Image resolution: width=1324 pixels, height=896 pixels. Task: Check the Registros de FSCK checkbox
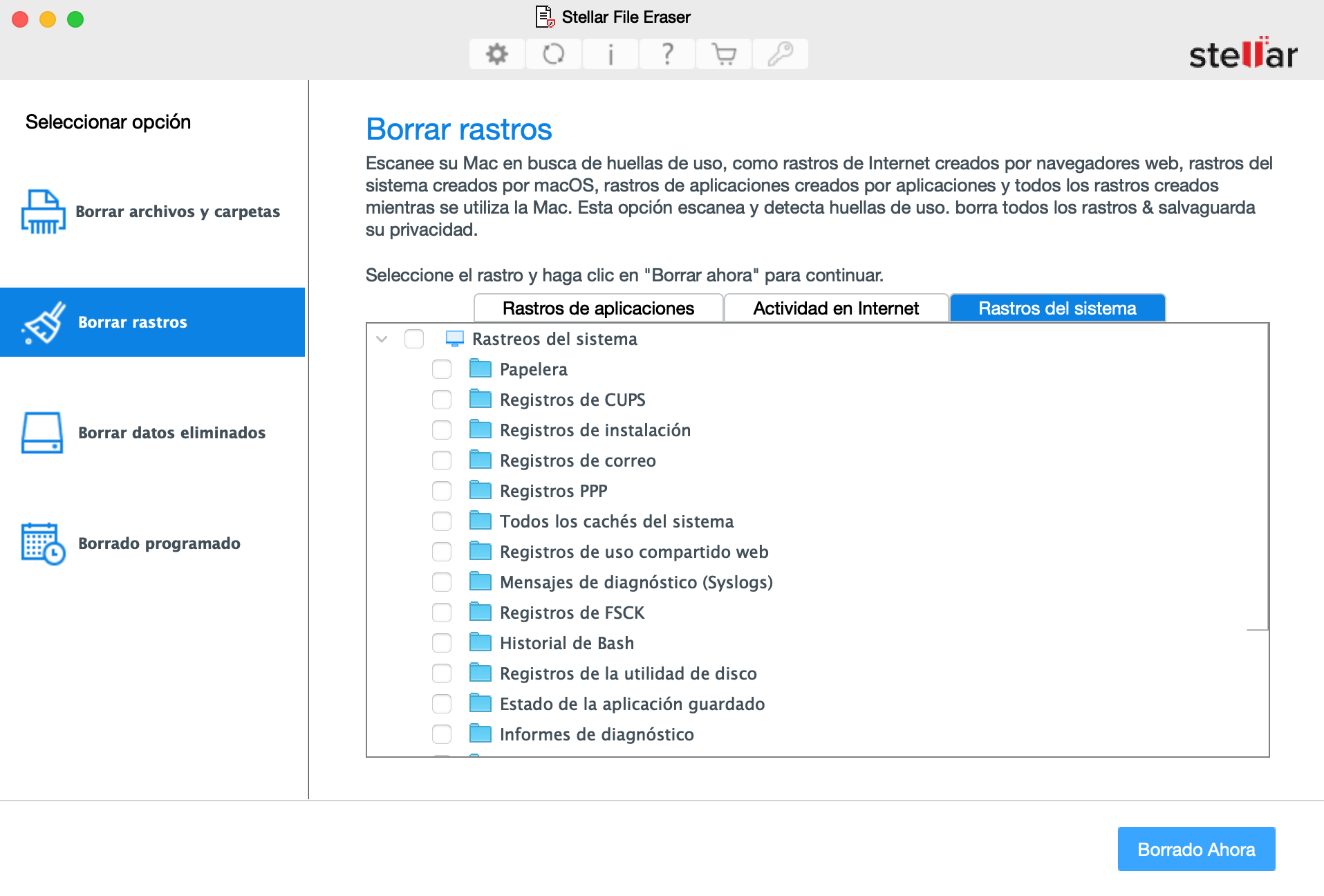point(442,613)
